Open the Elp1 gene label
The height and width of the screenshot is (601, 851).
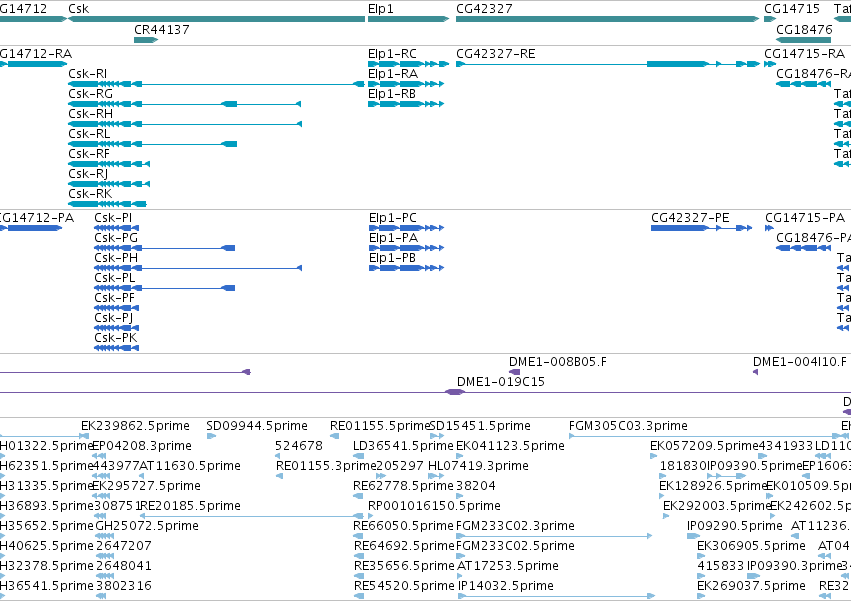[380, 9]
